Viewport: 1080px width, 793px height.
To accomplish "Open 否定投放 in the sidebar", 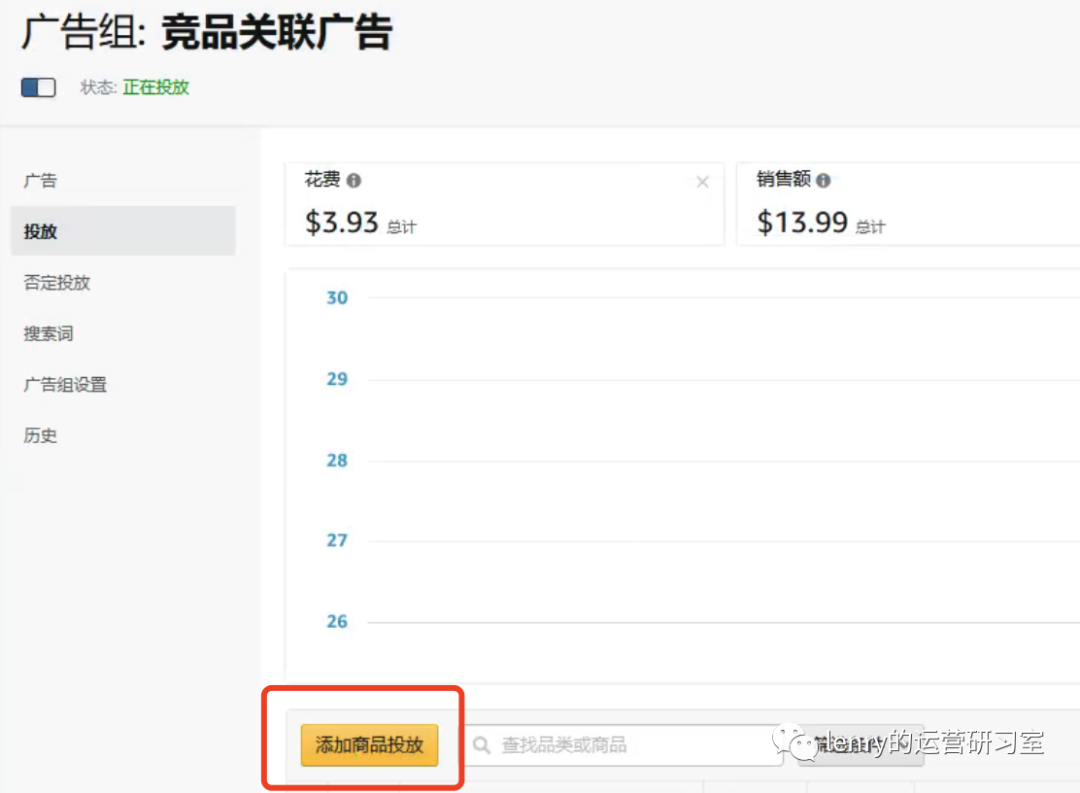I will point(56,282).
